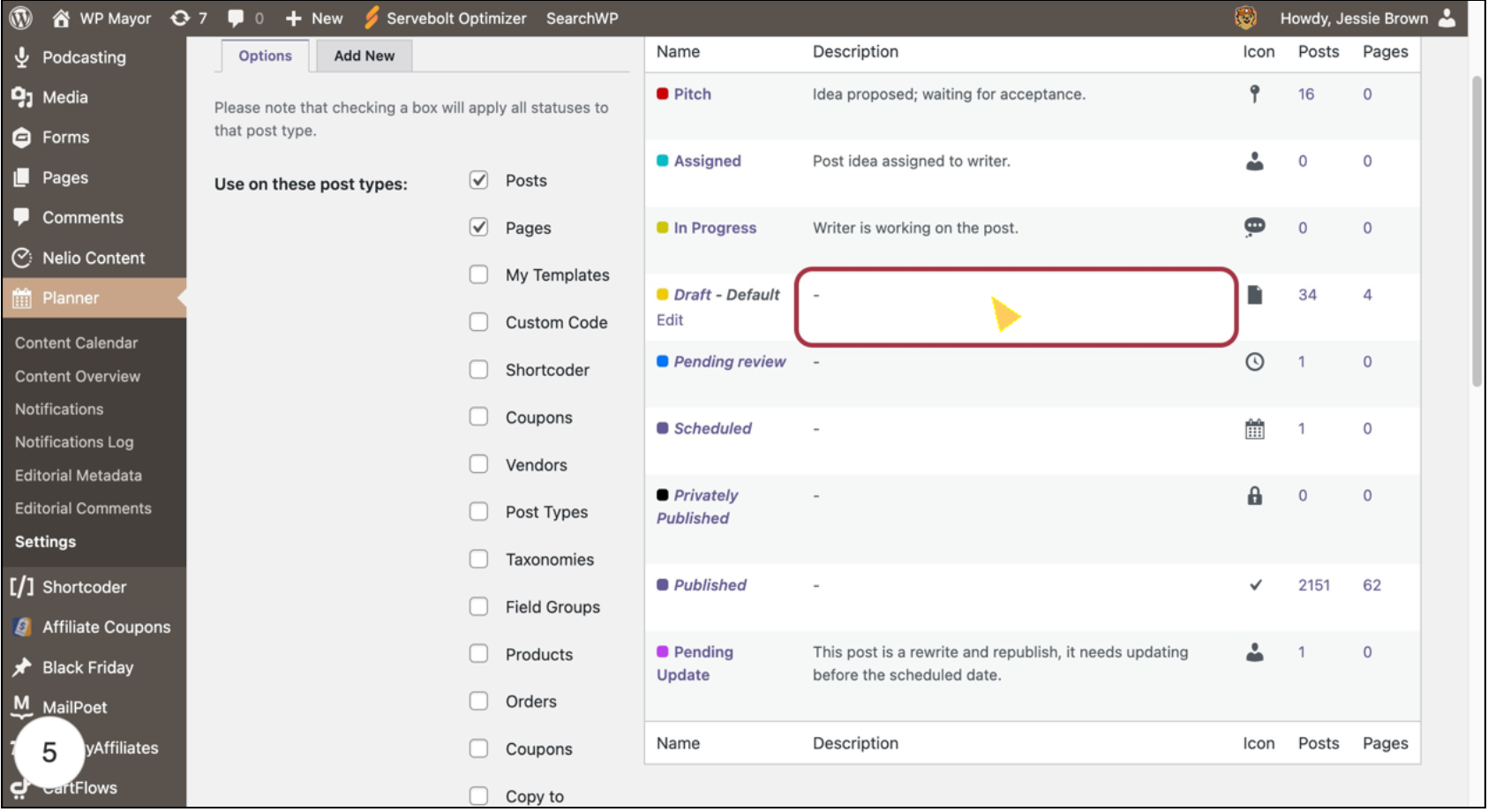The image size is (1488, 812).
Task: Click Edit link under Draft status
Action: coord(670,320)
